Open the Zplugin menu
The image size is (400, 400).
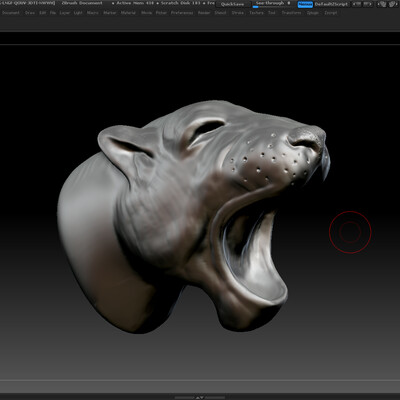tap(312, 13)
